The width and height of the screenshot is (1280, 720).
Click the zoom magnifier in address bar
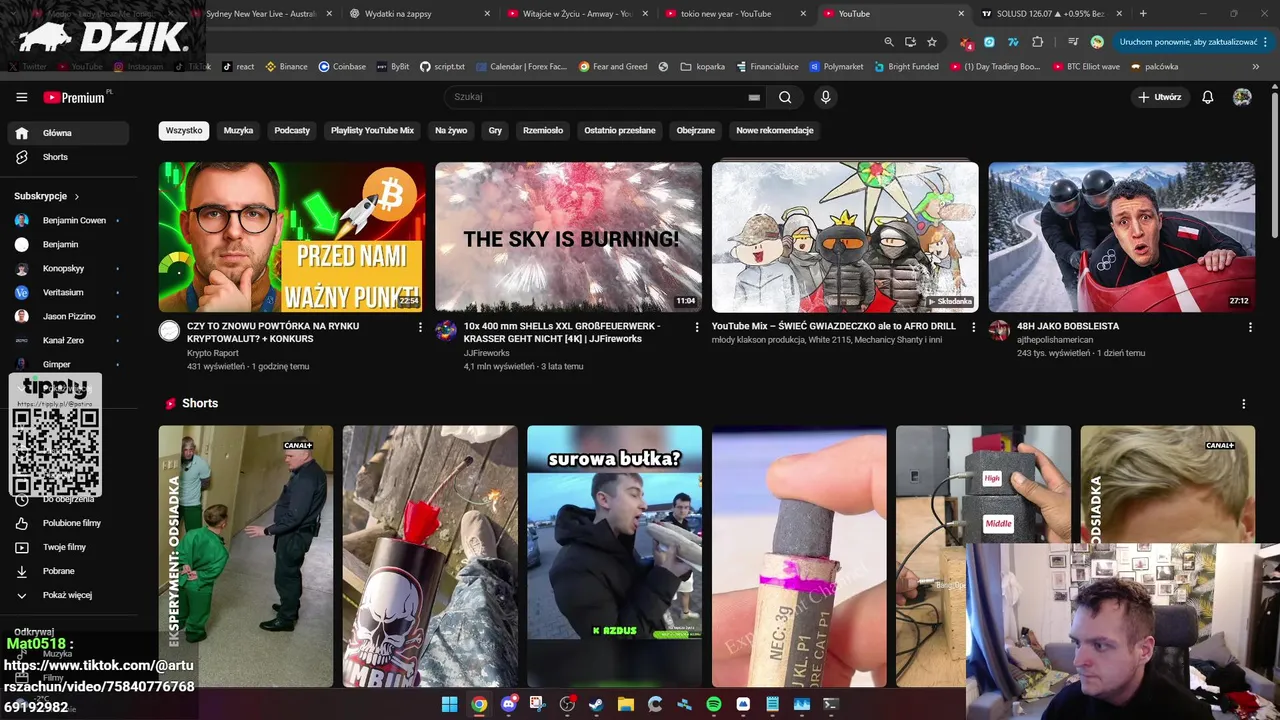889,42
